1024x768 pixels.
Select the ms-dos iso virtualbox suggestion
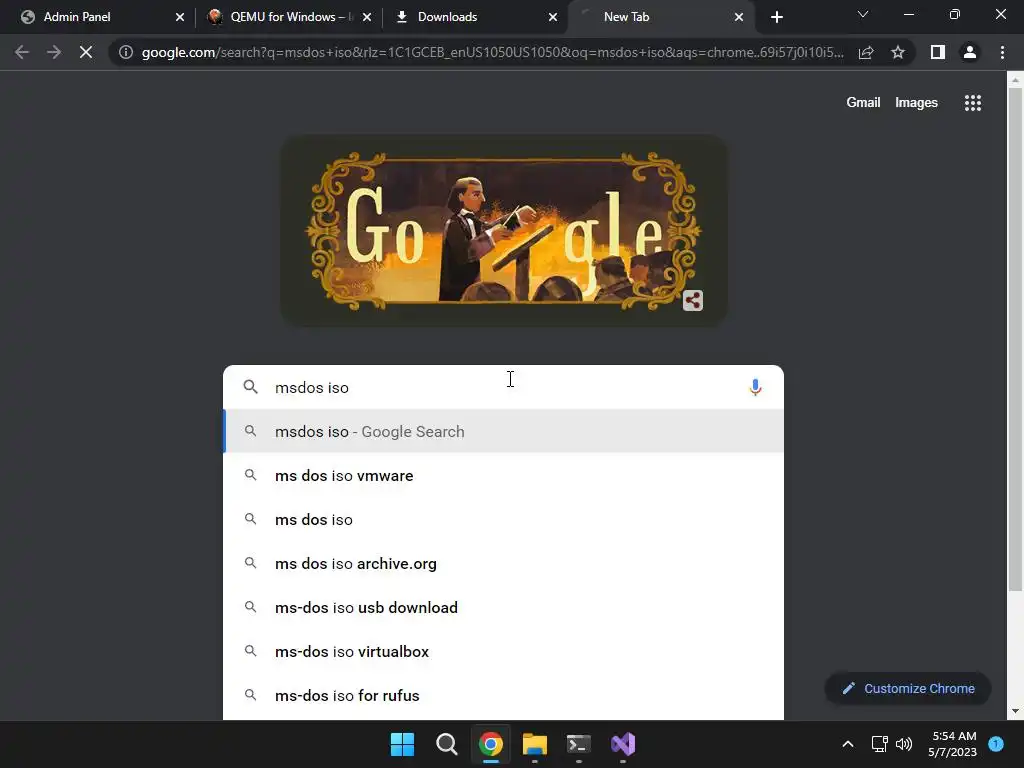tap(503, 652)
